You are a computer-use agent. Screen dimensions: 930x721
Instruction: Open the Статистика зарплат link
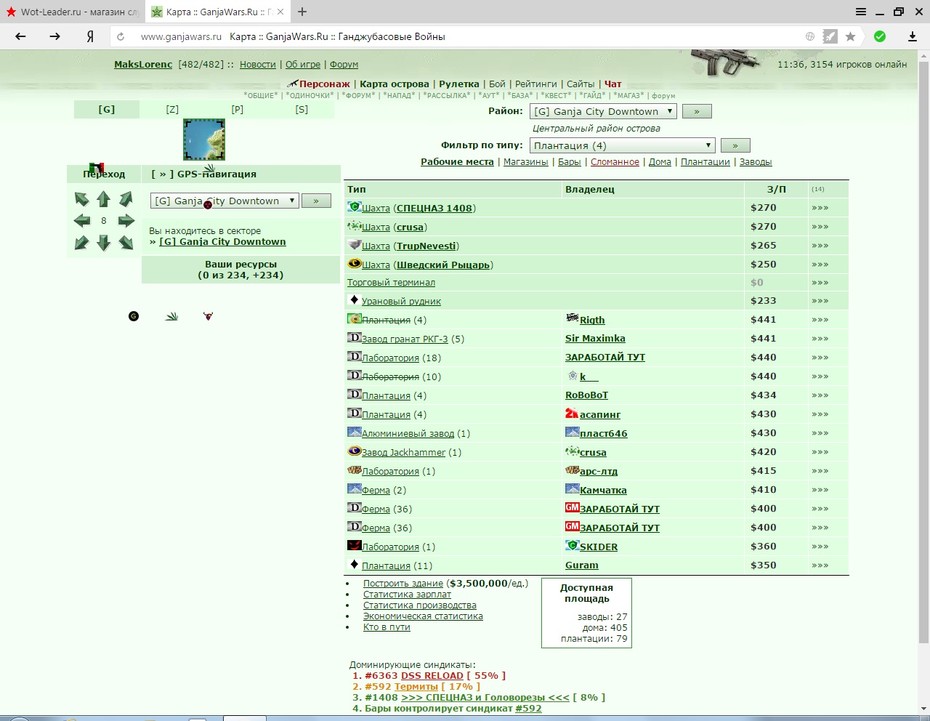[x=407, y=594]
